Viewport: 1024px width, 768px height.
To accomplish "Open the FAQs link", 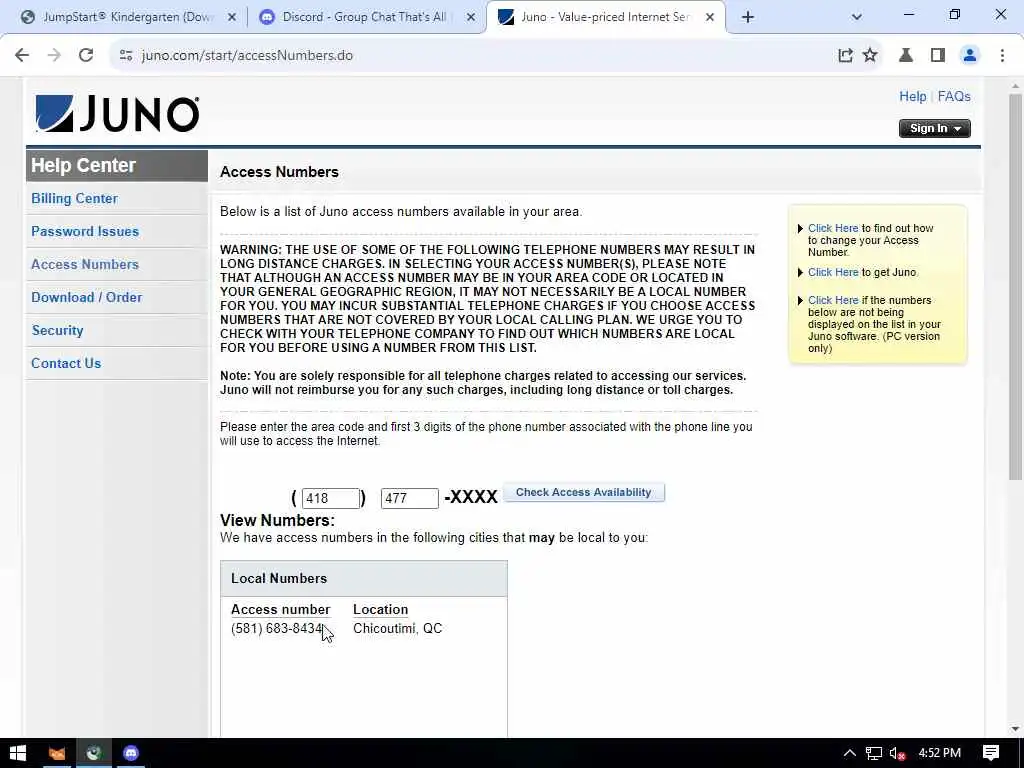I will (x=954, y=97).
